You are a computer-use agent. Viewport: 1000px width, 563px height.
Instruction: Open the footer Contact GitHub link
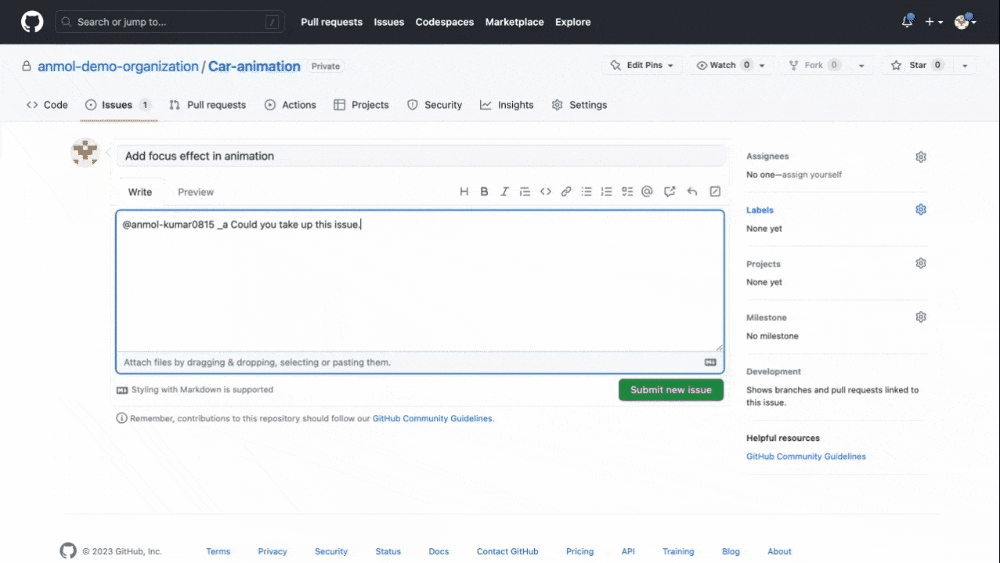point(508,552)
